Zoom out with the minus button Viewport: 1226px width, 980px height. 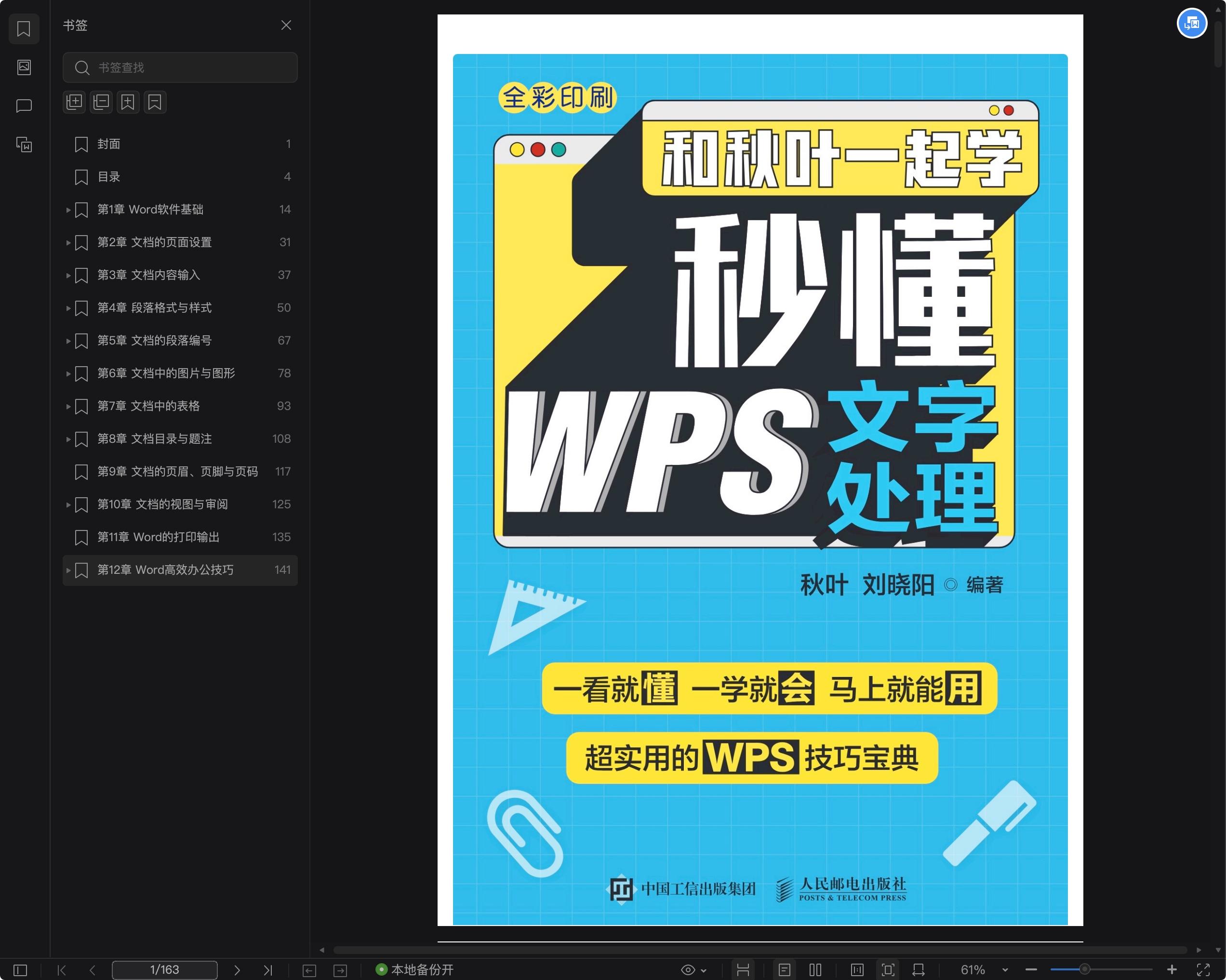(x=1031, y=970)
